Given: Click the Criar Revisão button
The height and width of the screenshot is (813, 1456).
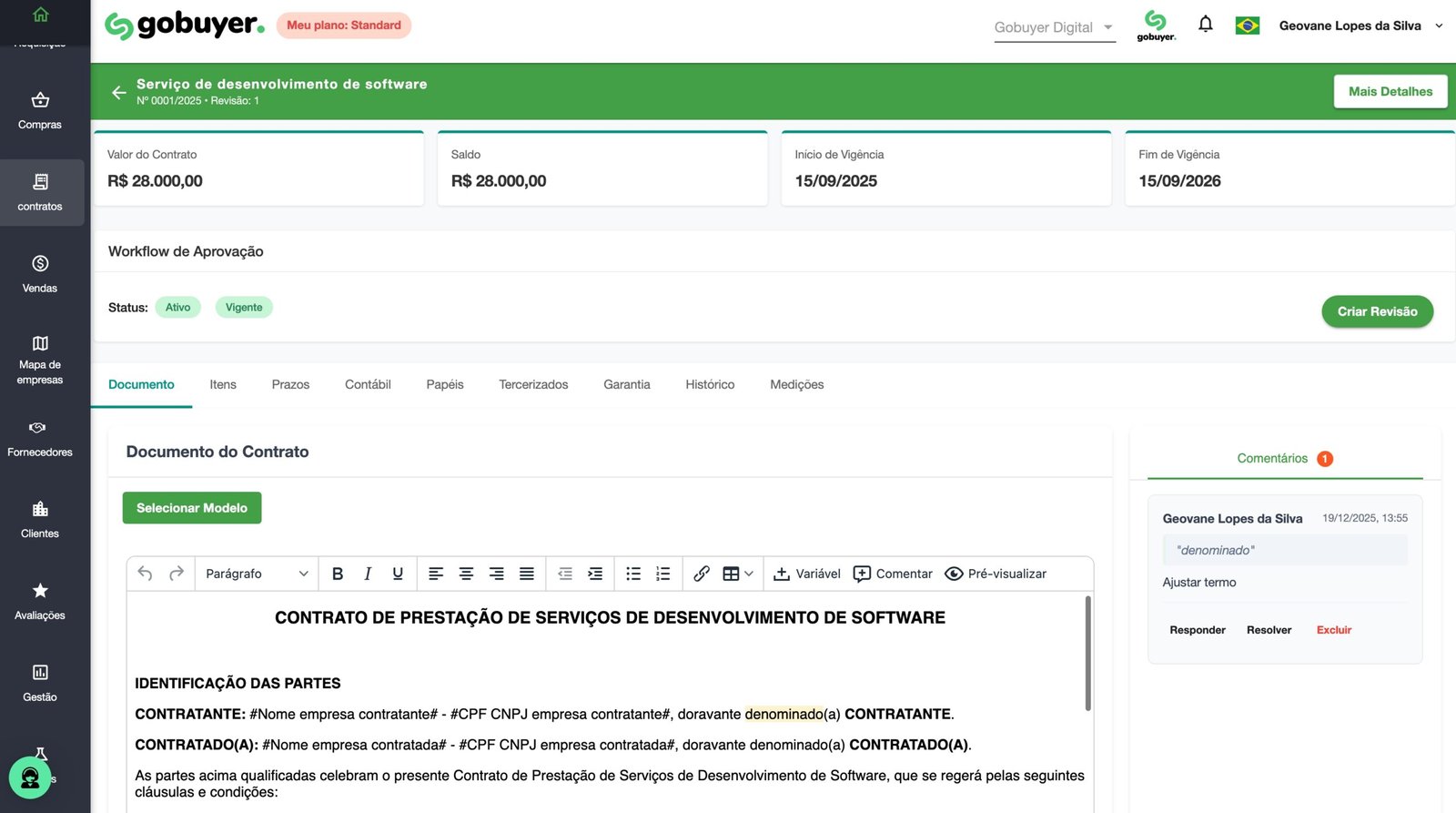Looking at the screenshot, I should (1377, 311).
